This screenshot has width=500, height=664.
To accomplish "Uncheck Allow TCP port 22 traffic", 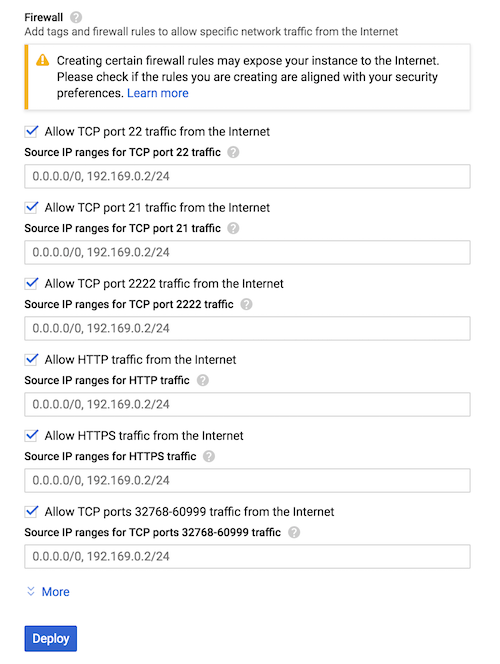I will point(31,131).
